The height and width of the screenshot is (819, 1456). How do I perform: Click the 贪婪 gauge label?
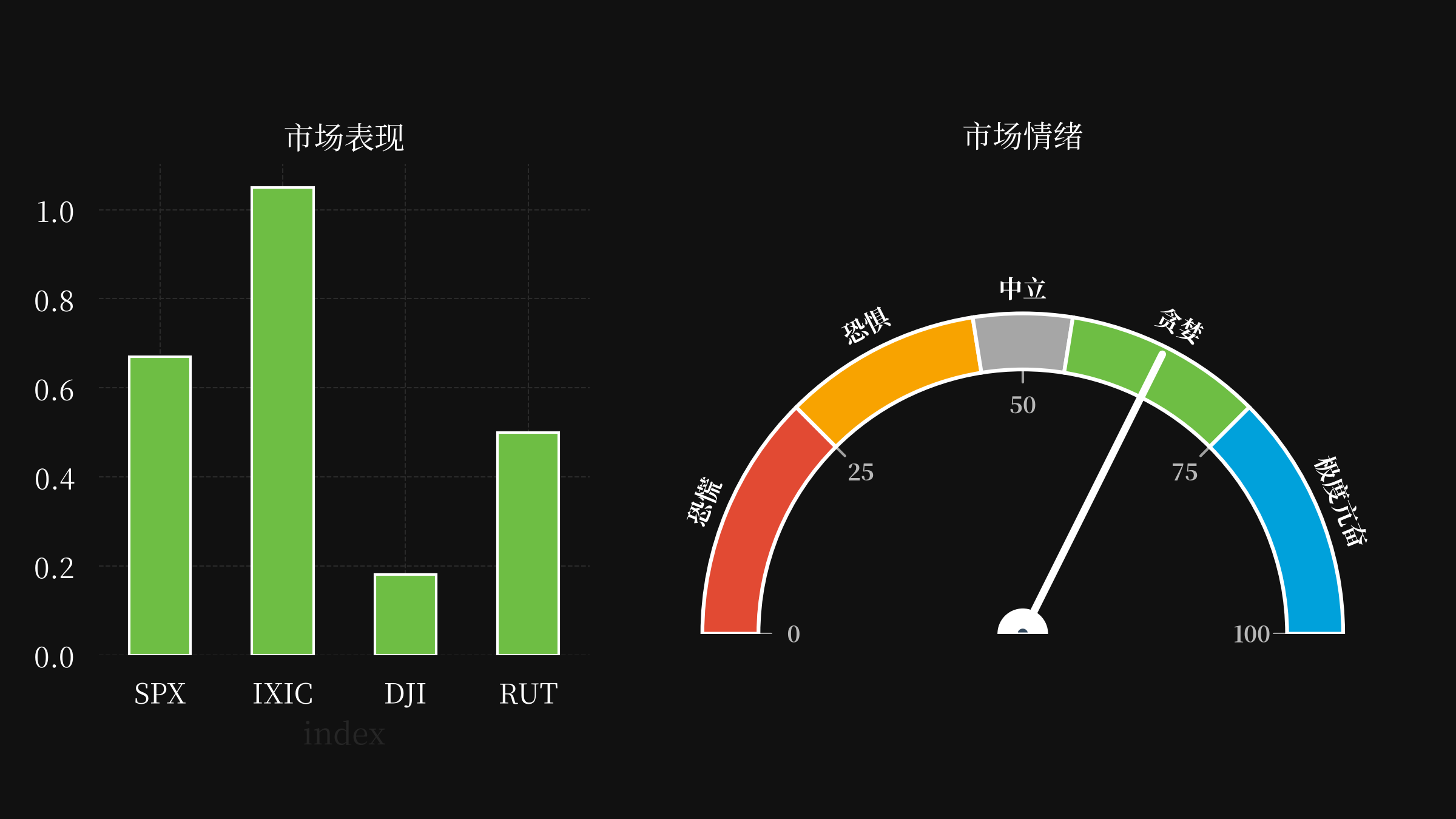1179,326
